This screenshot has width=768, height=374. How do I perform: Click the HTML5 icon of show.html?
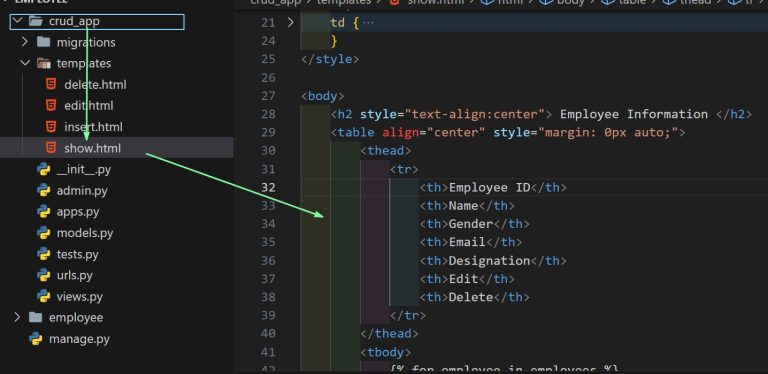click(x=50, y=148)
